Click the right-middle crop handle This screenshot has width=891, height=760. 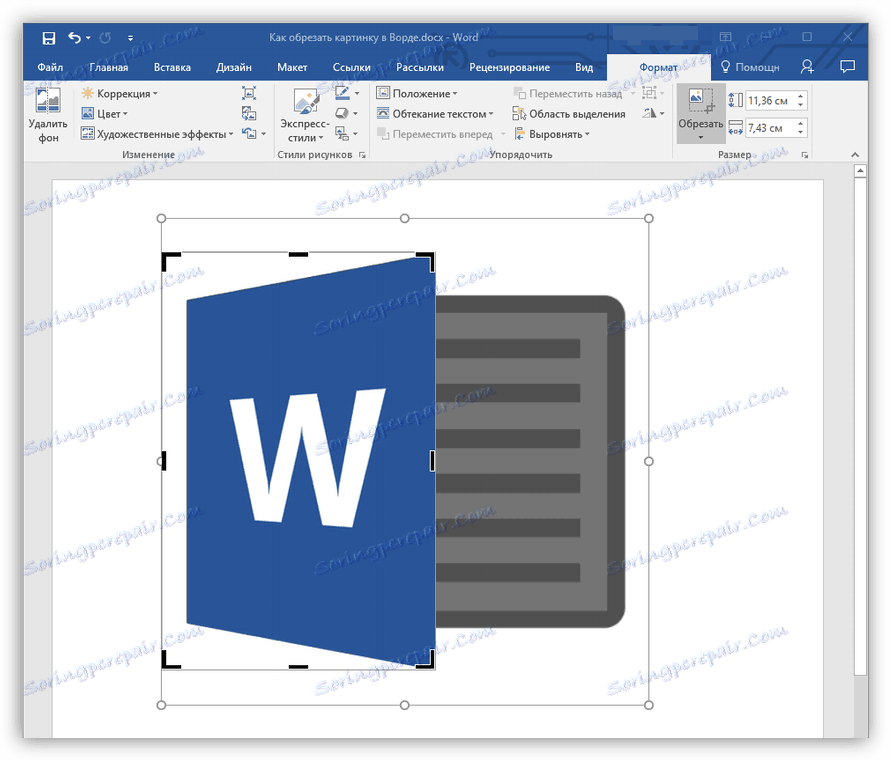[432, 461]
